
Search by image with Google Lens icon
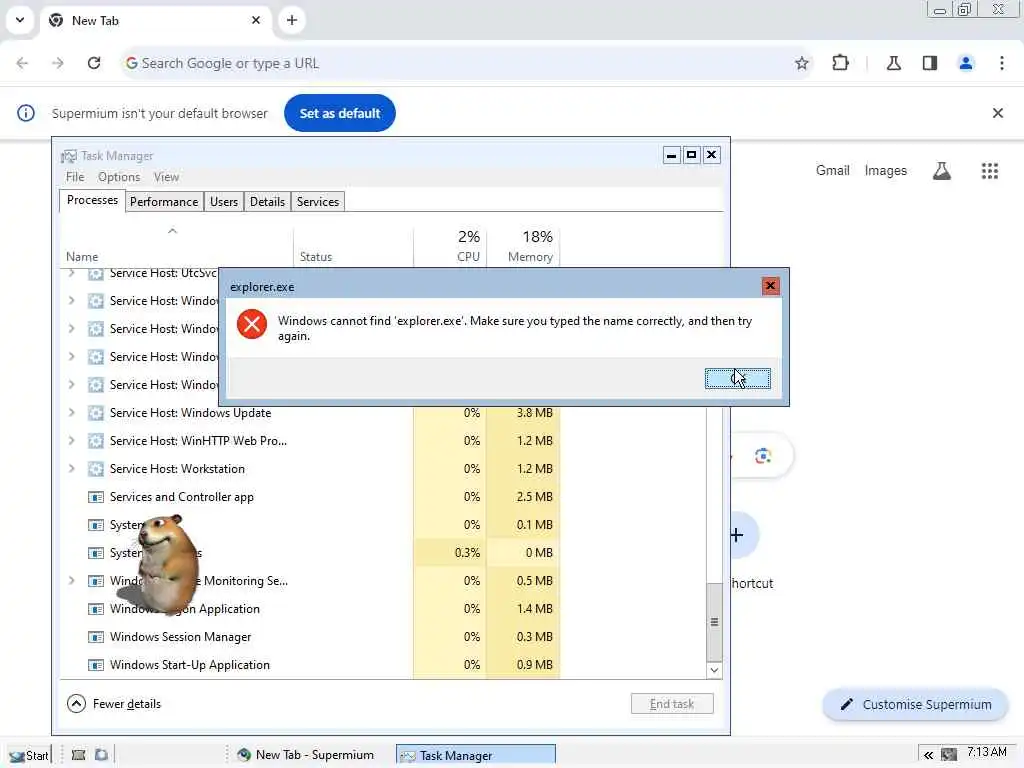(x=763, y=455)
